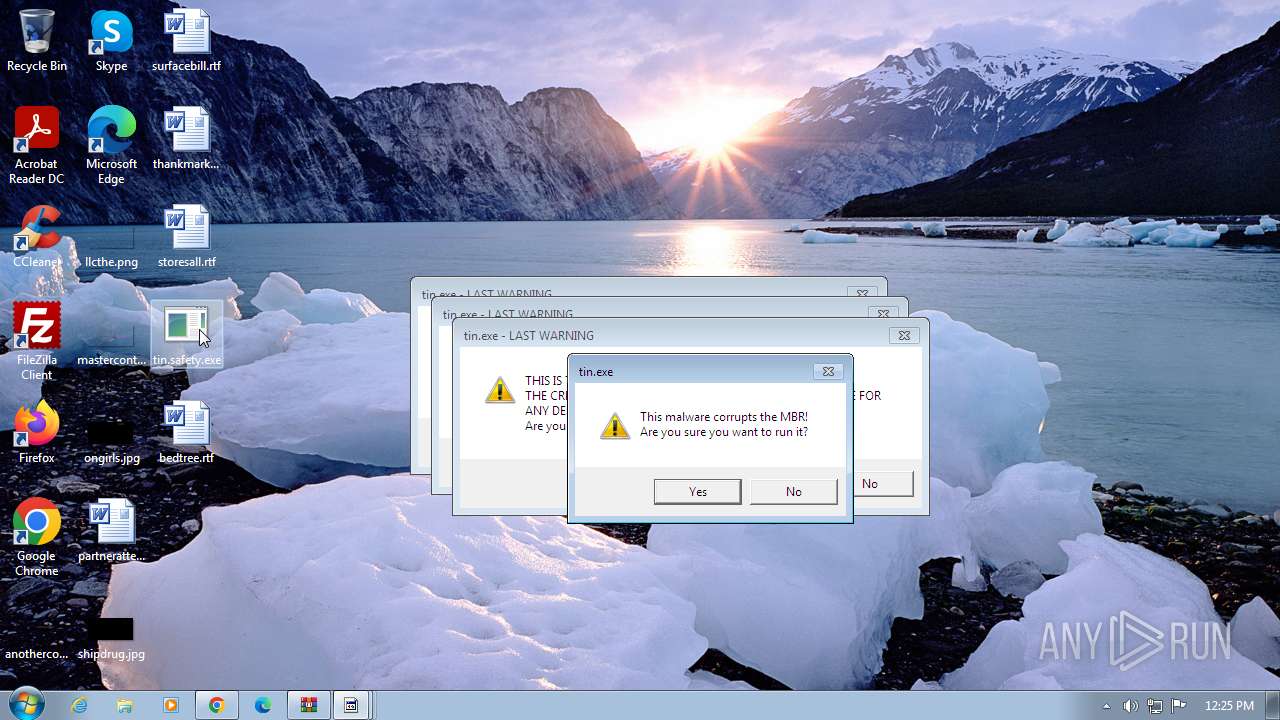Viewport: 1280px width, 720px height.
Task: Open Internet Explorer from taskbar
Action: 79,705
